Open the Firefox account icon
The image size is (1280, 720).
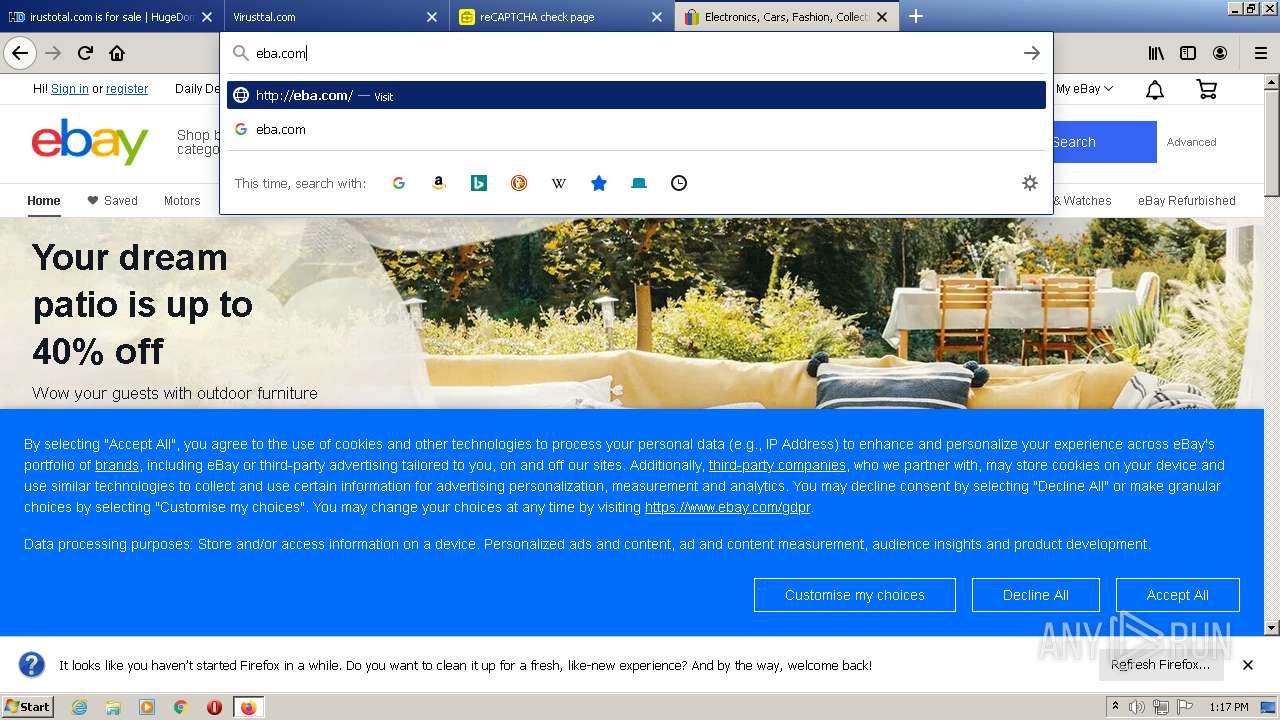(x=1220, y=53)
